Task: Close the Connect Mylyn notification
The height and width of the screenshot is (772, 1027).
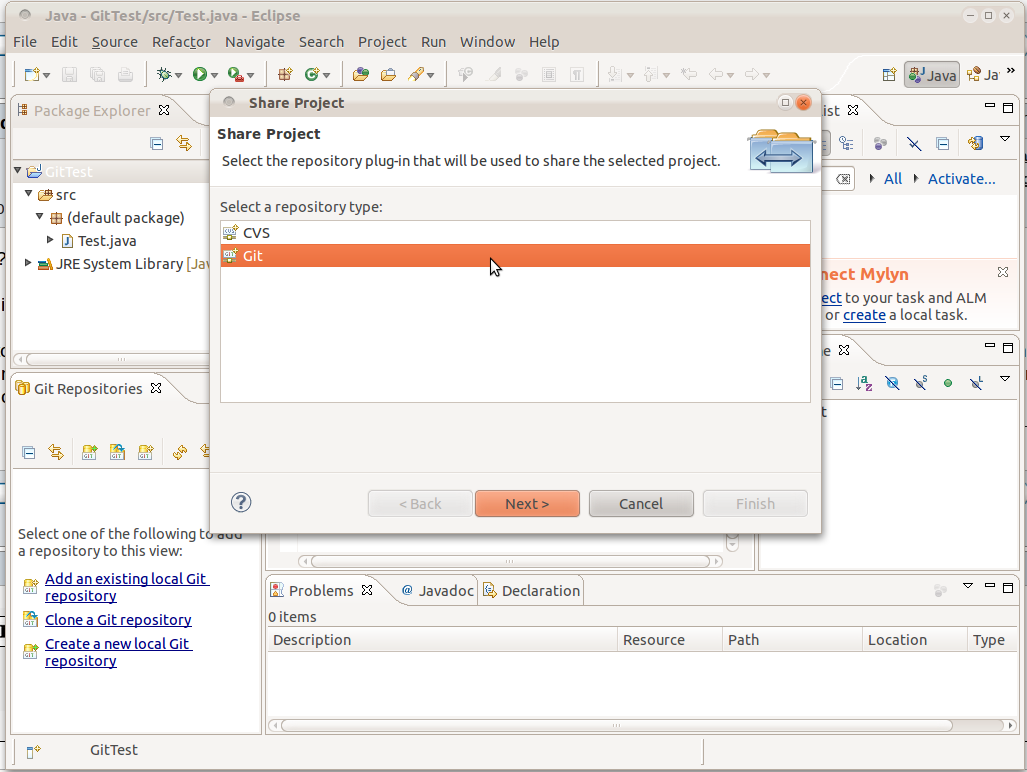Action: point(1003,272)
